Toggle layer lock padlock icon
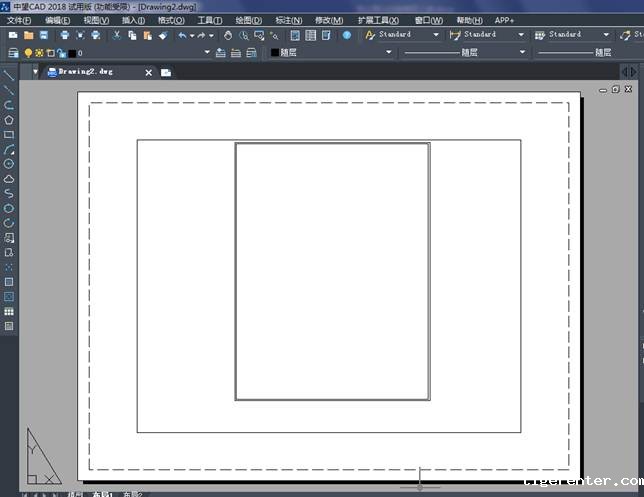The image size is (644, 497). [60, 52]
